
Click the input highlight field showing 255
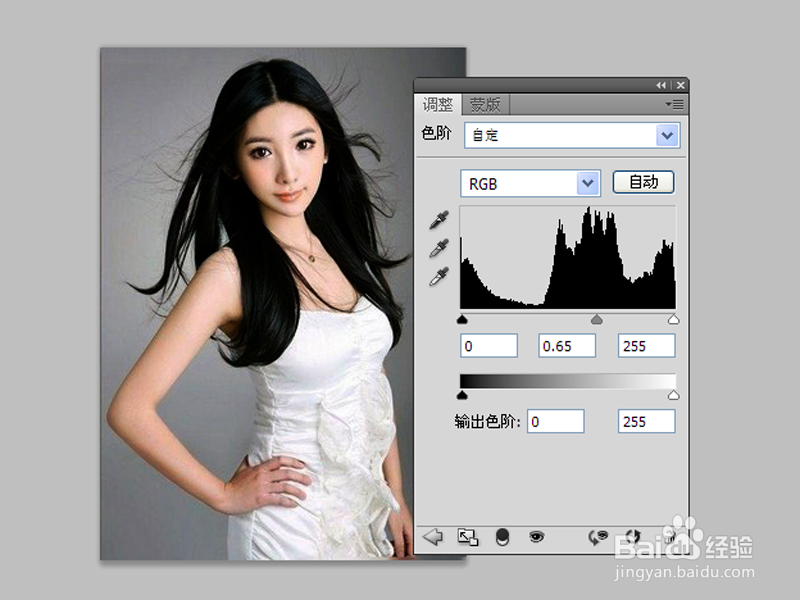(x=646, y=346)
